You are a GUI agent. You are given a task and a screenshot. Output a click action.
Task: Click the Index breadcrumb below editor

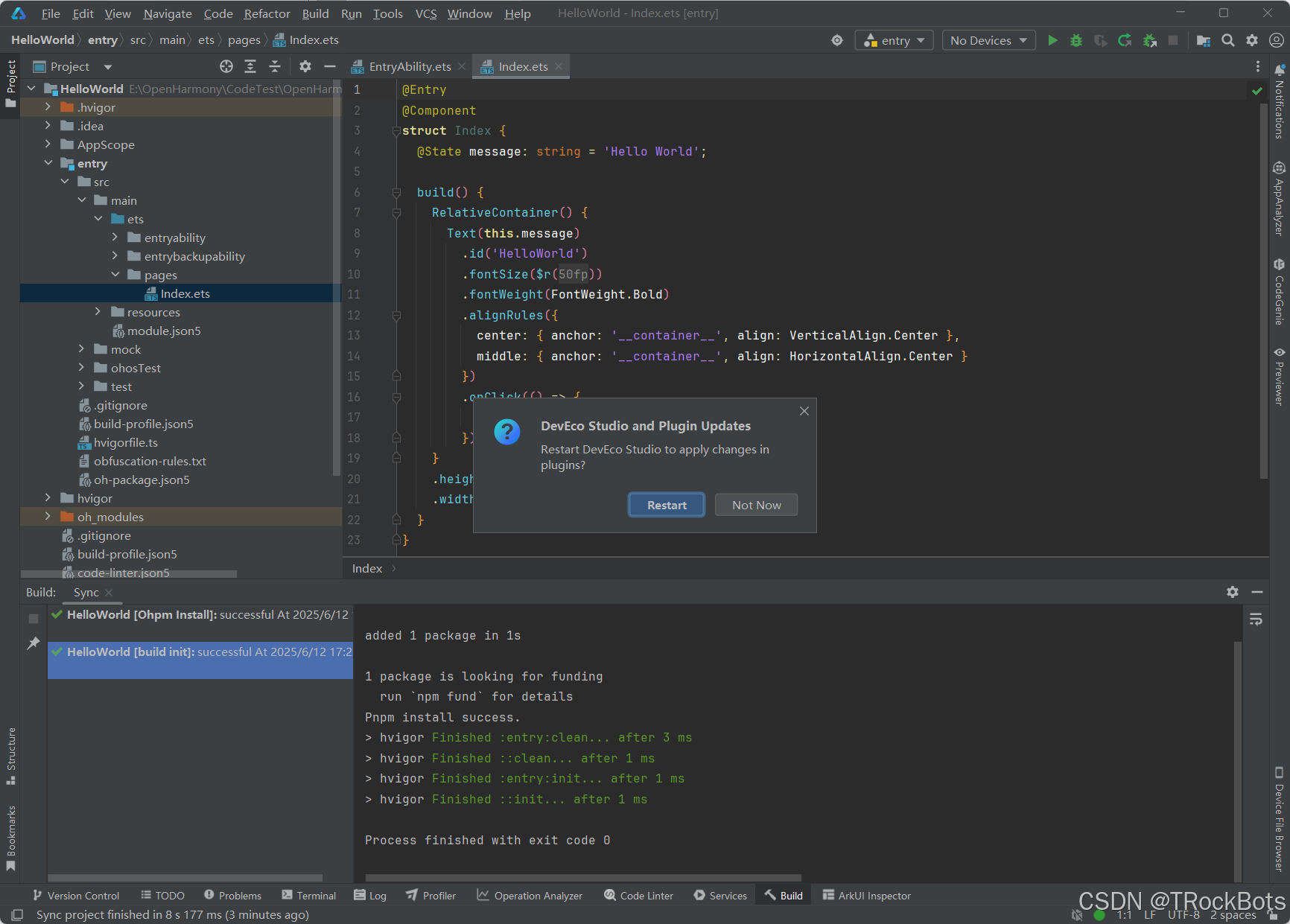(367, 568)
